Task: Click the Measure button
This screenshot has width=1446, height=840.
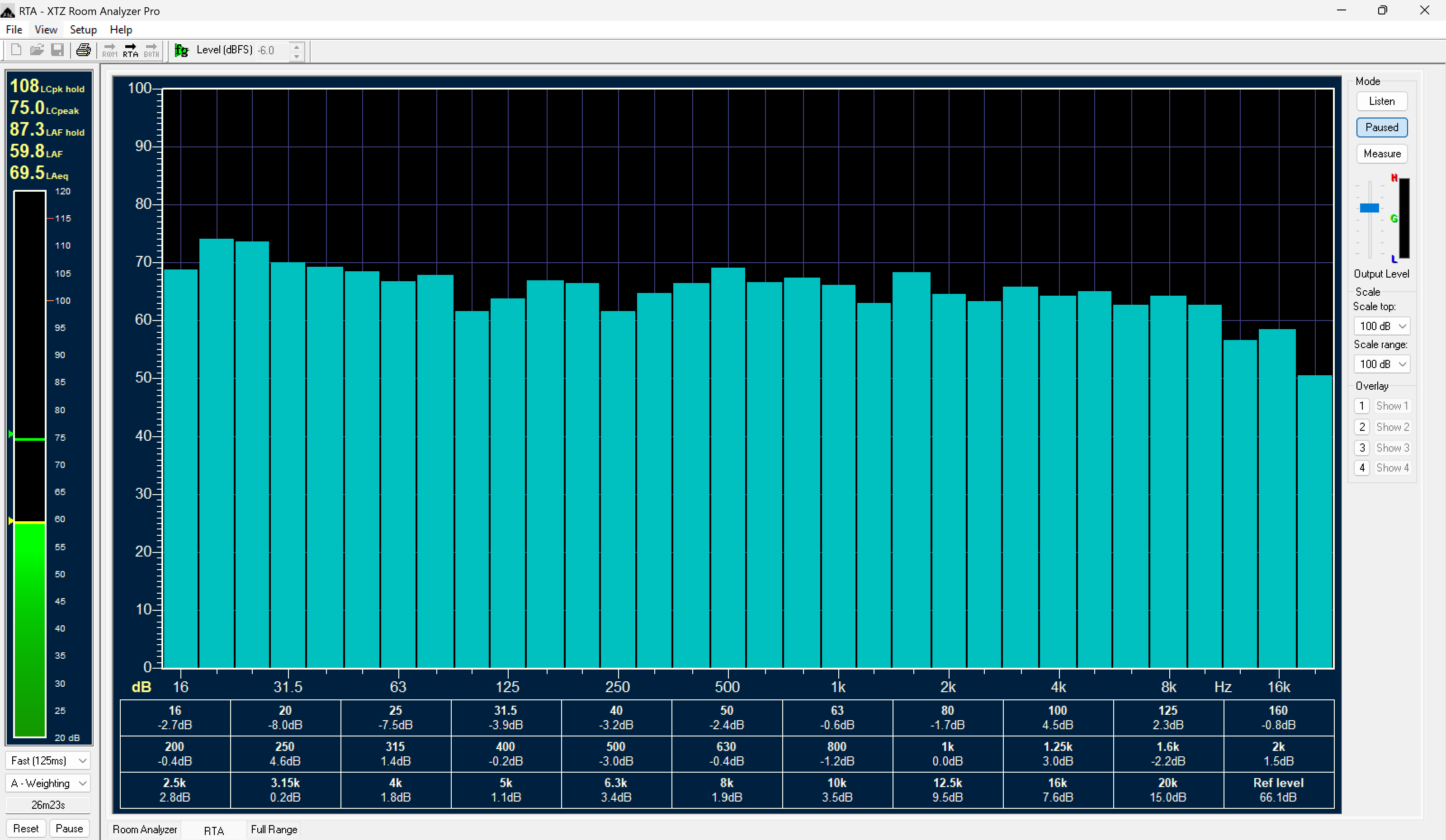Action: [1382, 154]
